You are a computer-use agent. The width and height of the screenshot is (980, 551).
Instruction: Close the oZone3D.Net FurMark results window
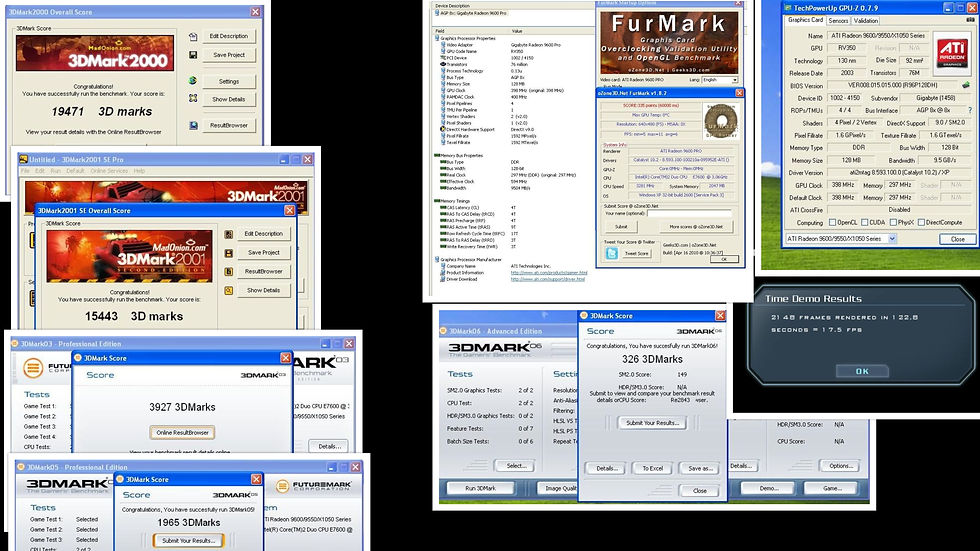739,92
